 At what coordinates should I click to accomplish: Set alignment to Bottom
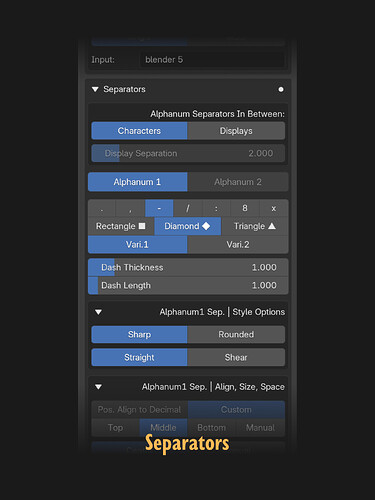(211, 428)
